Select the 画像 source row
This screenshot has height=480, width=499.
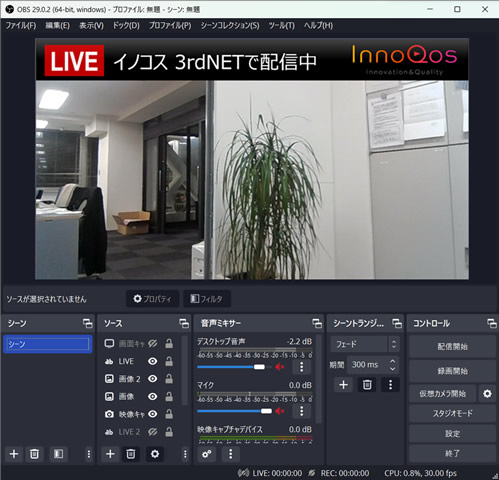click(x=140, y=396)
